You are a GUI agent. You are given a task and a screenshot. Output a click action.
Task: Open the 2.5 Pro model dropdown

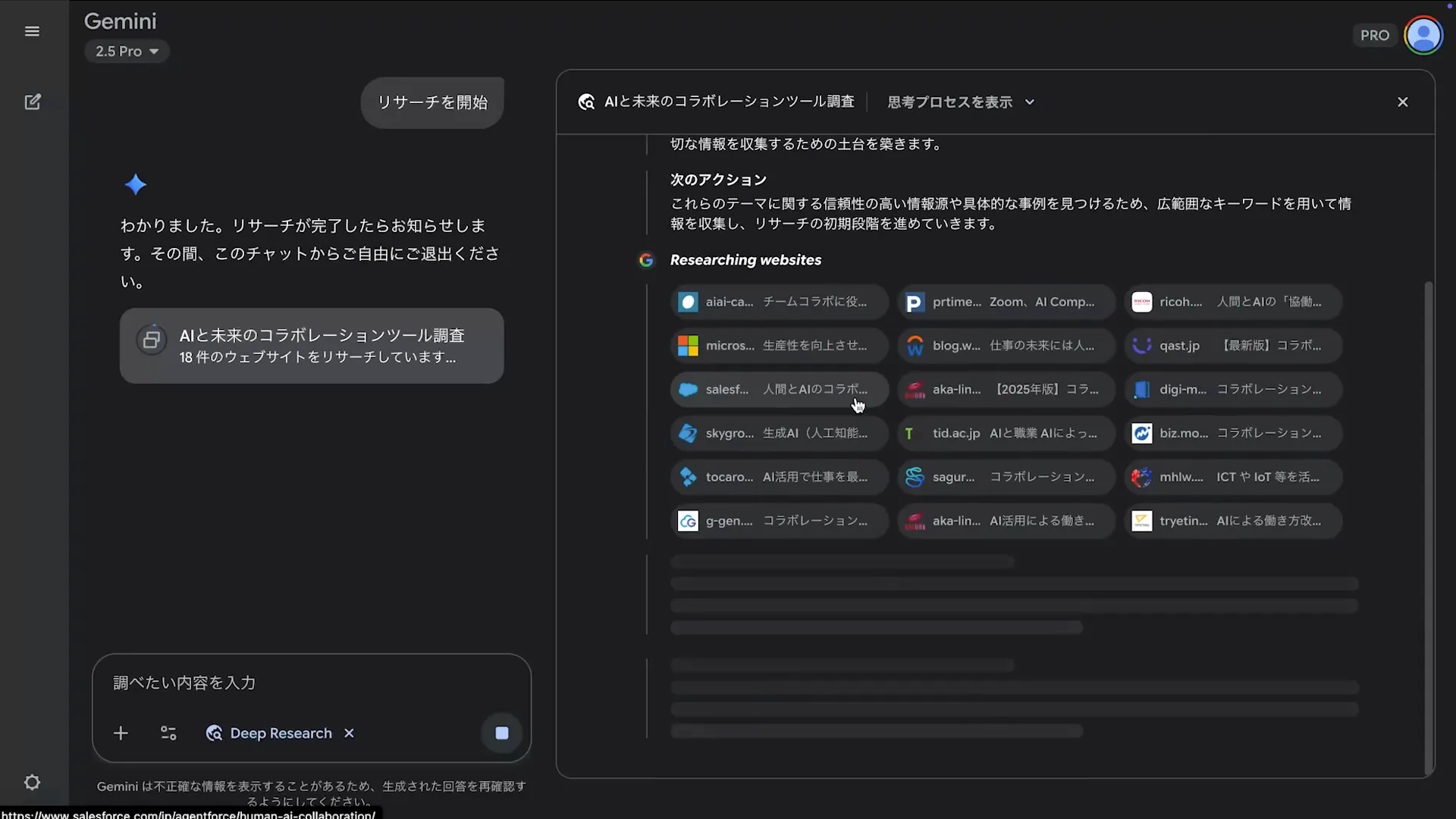tap(127, 51)
